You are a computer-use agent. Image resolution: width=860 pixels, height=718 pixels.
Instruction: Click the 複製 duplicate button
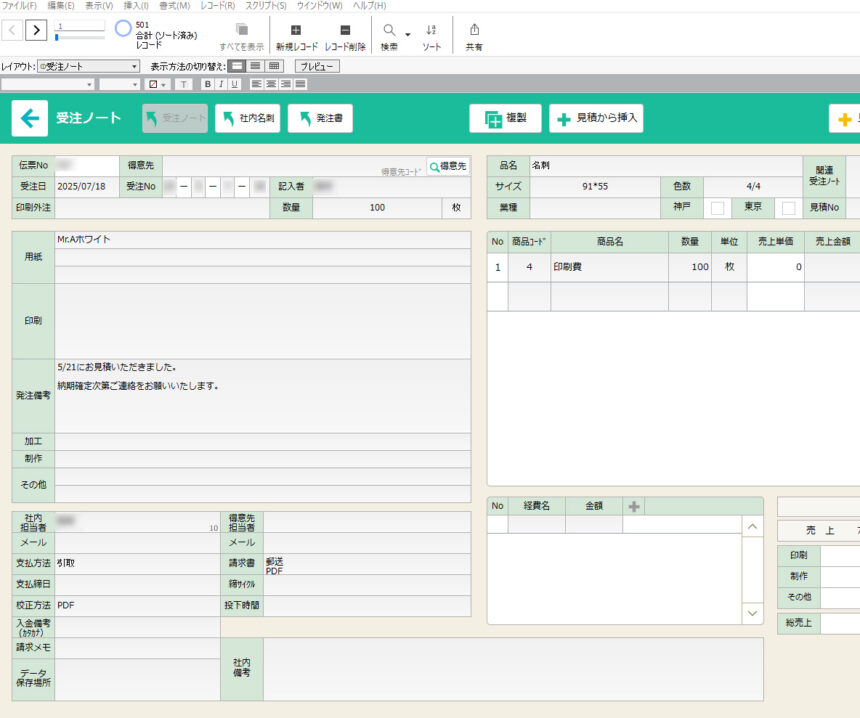click(x=505, y=118)
